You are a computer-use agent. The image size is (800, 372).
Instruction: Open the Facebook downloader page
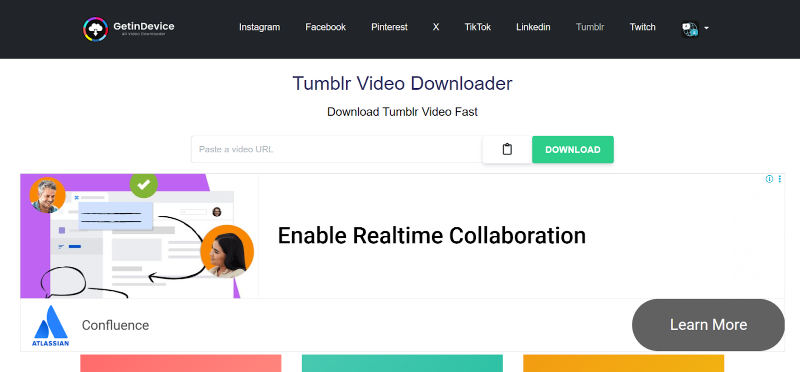tap(326, 27)
